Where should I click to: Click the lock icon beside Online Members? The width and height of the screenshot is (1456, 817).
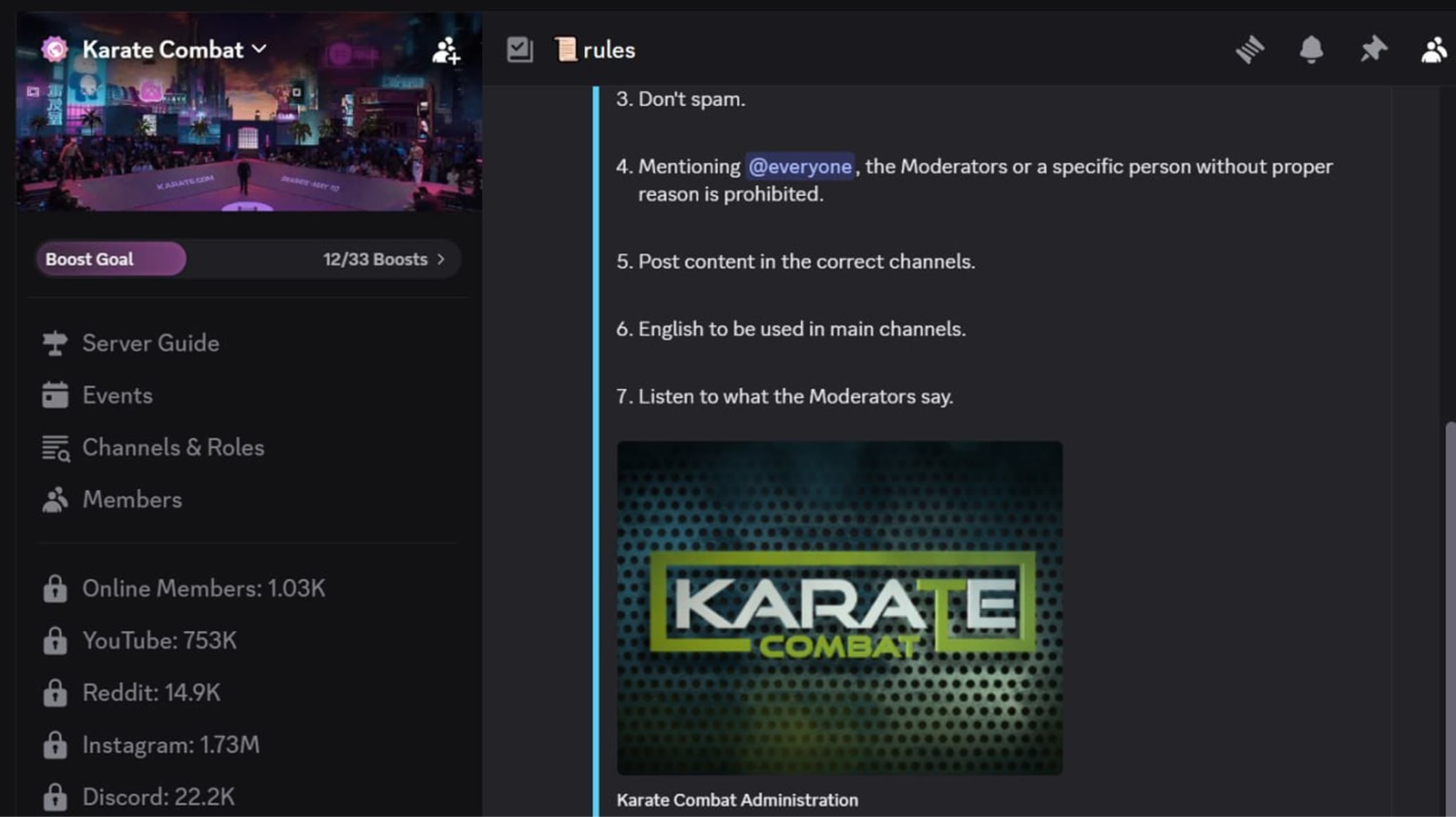click(55, 588)
